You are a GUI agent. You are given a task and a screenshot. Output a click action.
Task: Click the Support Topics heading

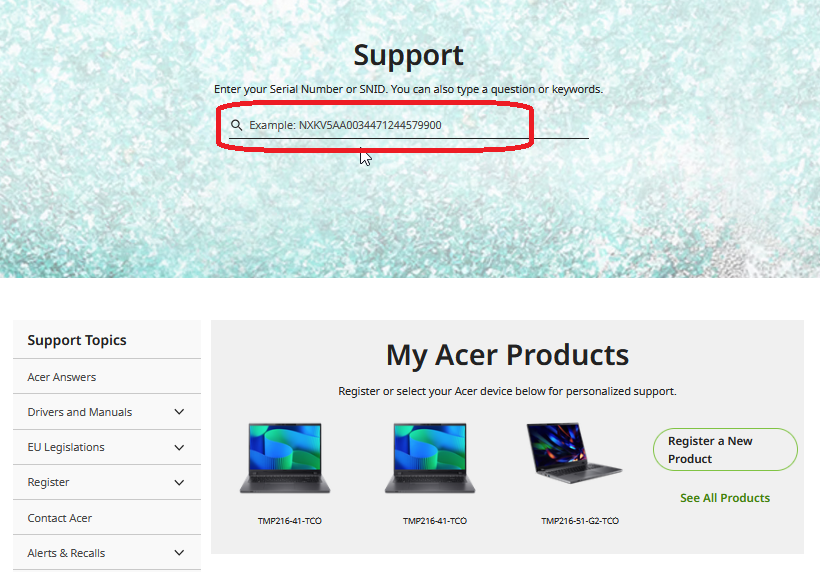(x=77, y=340)
